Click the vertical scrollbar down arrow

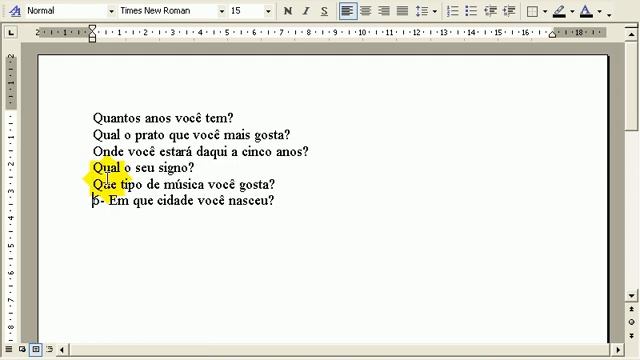(631, 296)
